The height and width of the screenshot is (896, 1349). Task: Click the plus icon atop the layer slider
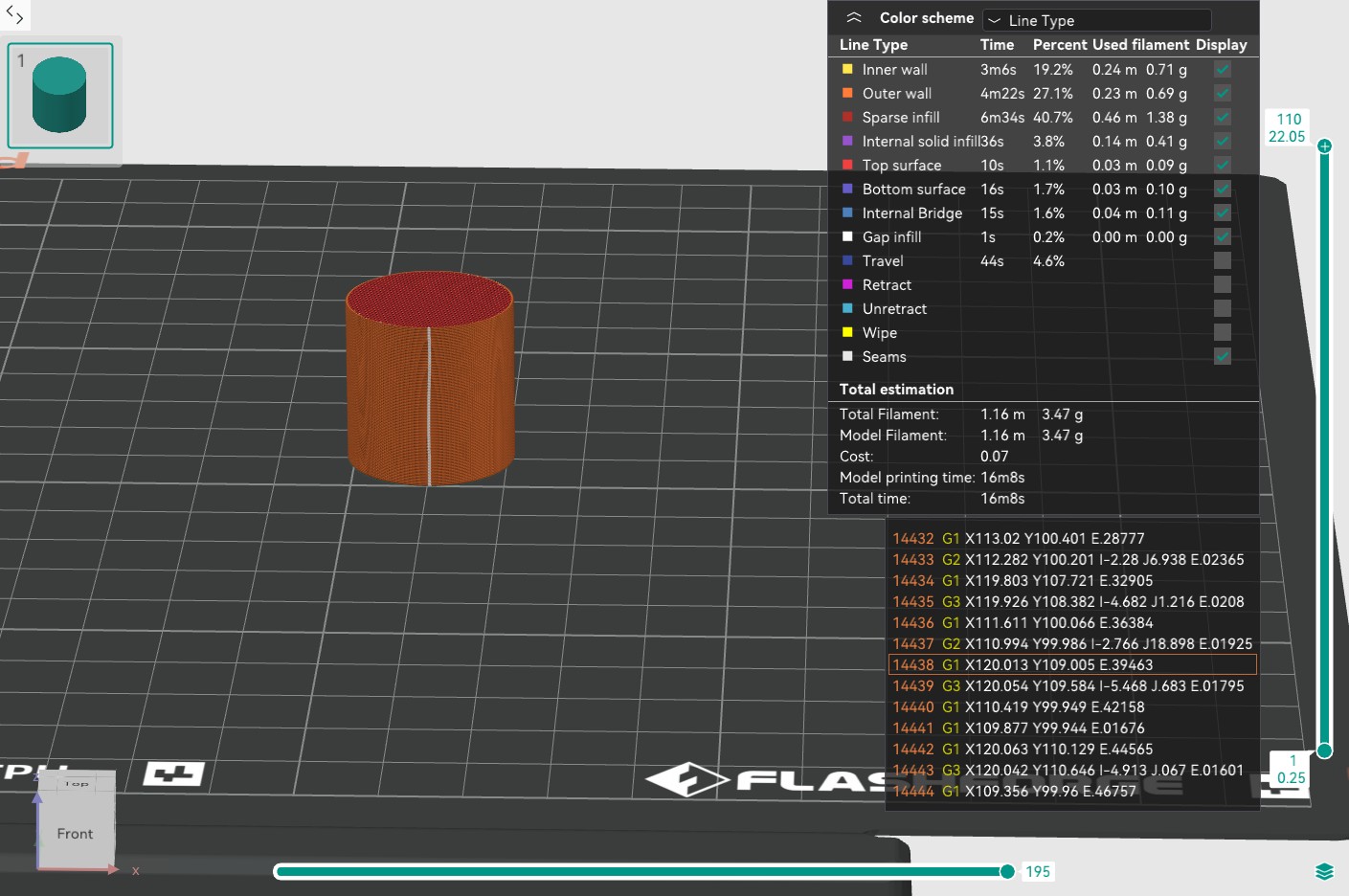1324,146
